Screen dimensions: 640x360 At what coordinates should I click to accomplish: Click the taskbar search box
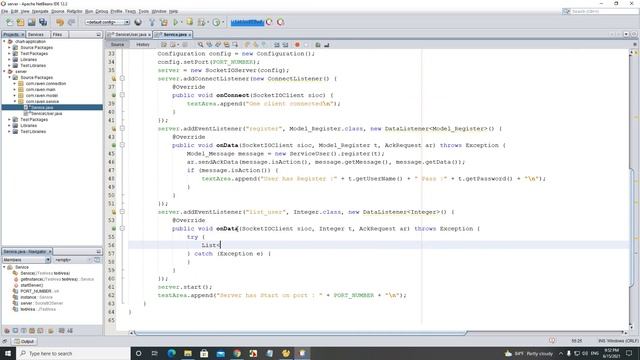(73, 353)
